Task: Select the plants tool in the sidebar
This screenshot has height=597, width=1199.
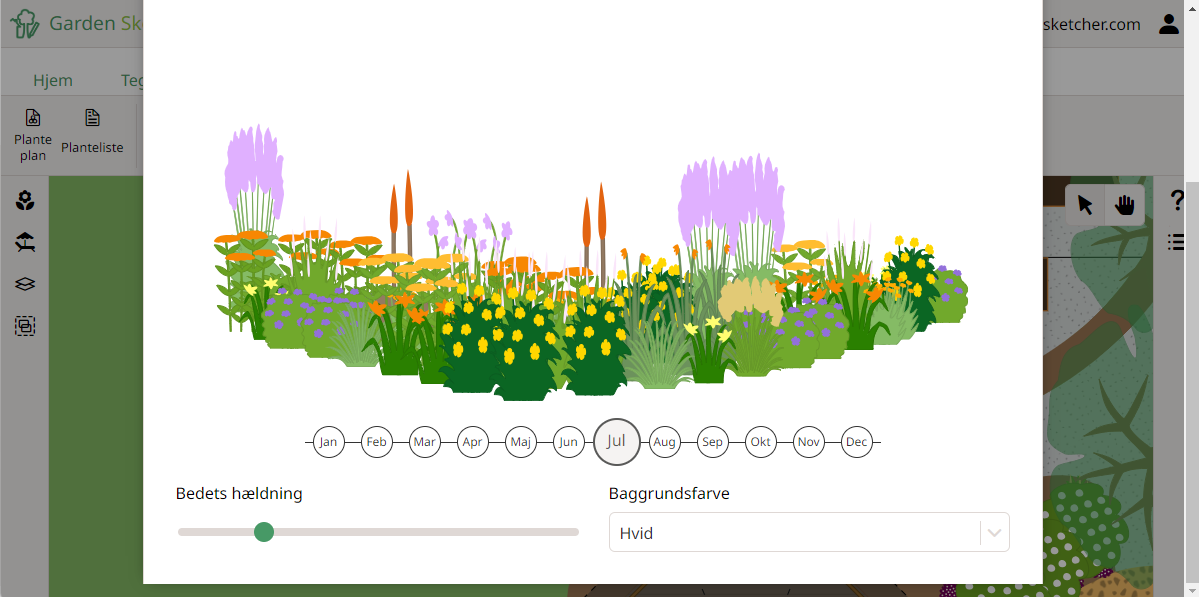Action: (25, 200)
